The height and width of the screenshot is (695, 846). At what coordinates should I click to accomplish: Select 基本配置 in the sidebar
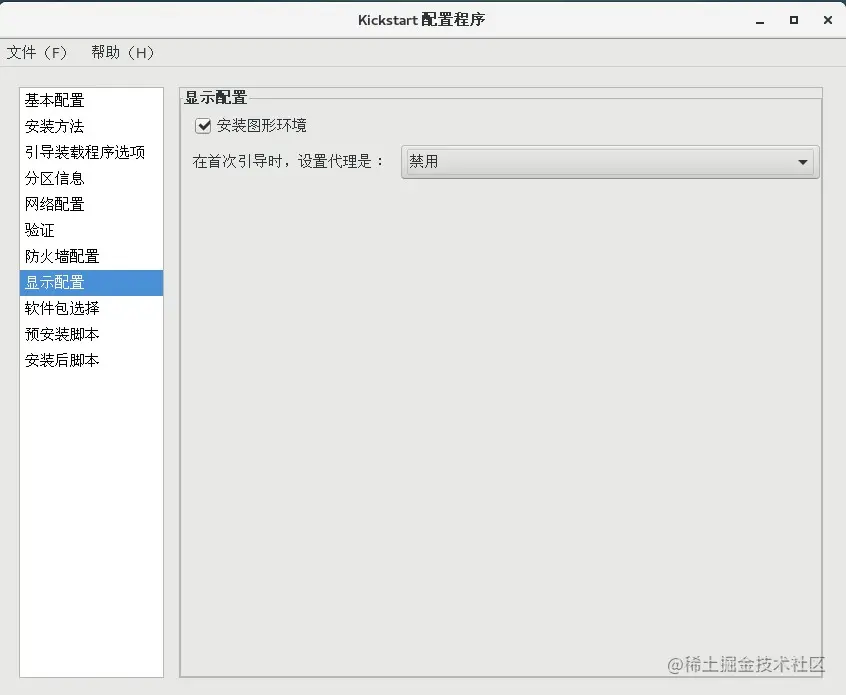pos(91,100)
